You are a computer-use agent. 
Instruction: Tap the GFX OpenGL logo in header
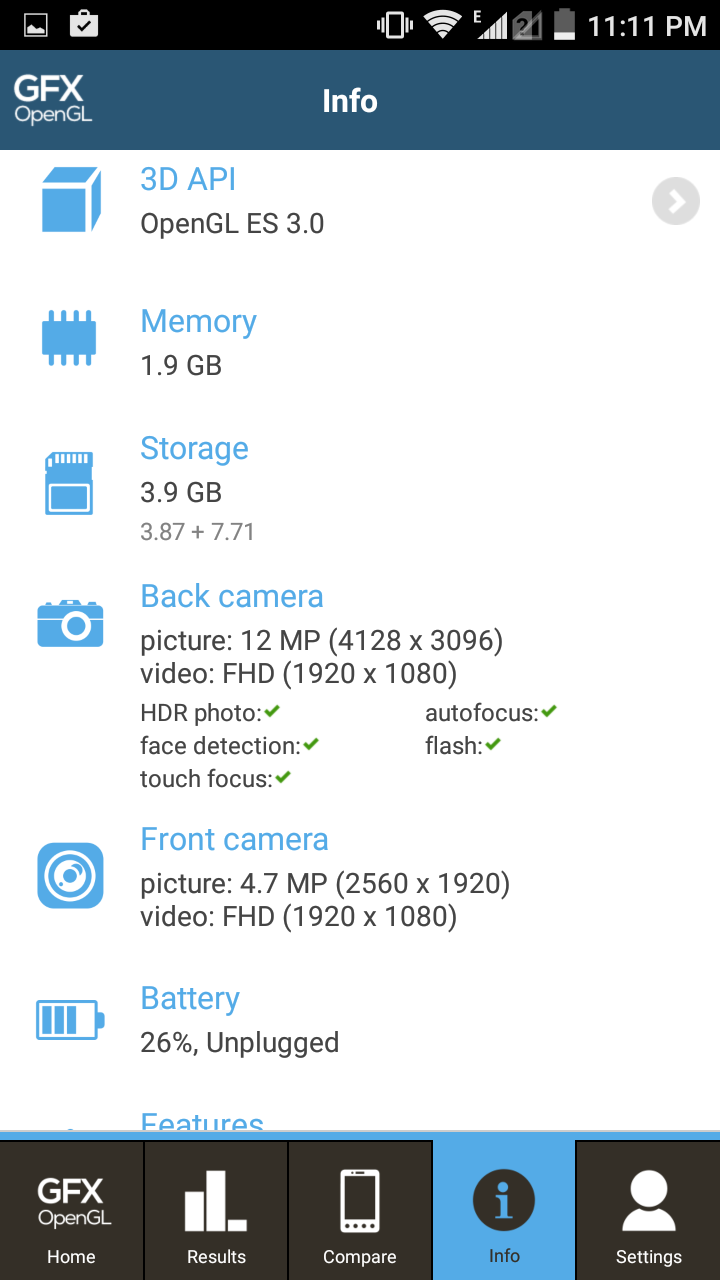pyautogui.click(x=53, y=100)
